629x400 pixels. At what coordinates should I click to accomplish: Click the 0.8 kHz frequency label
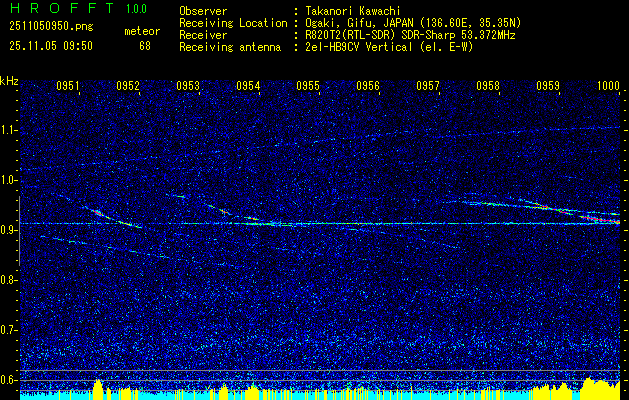[7, 280]
